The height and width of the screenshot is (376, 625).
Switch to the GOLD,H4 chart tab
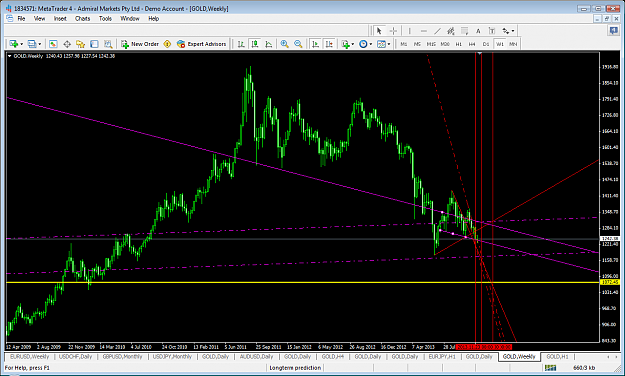(x=333, y=356)
